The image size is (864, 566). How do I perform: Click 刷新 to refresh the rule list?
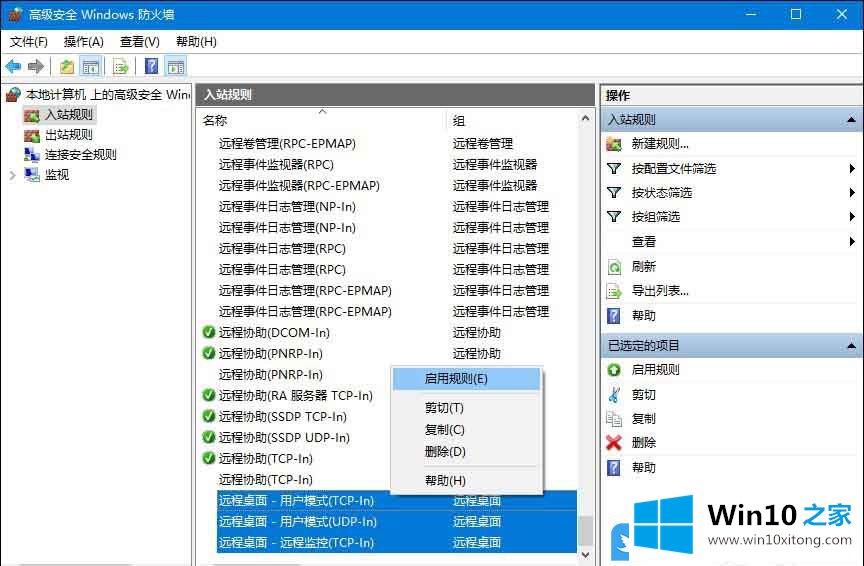pyautogui.click(x=644, y=267)
